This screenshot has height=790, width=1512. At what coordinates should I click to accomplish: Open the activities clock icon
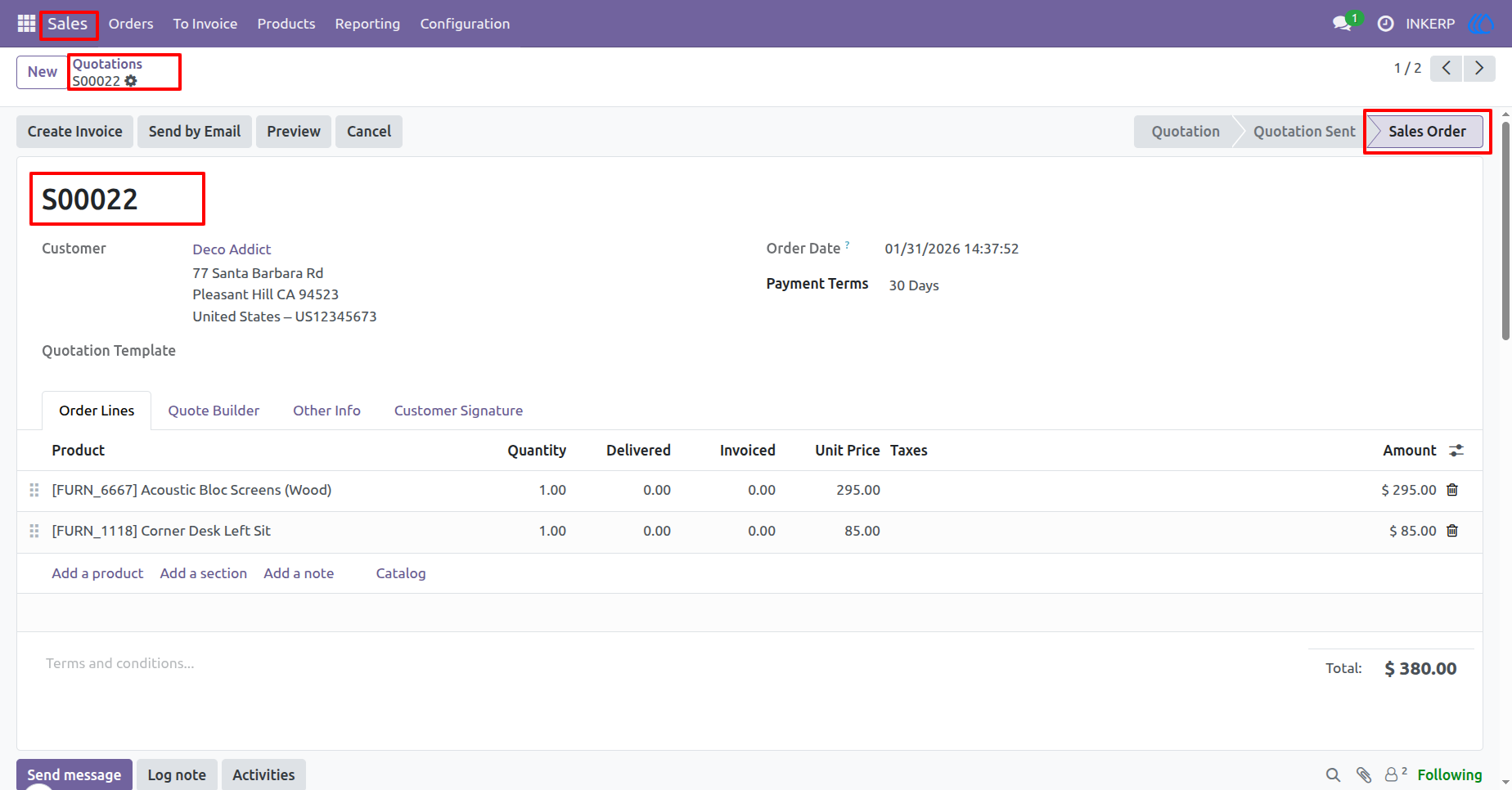coord(1385,24)
